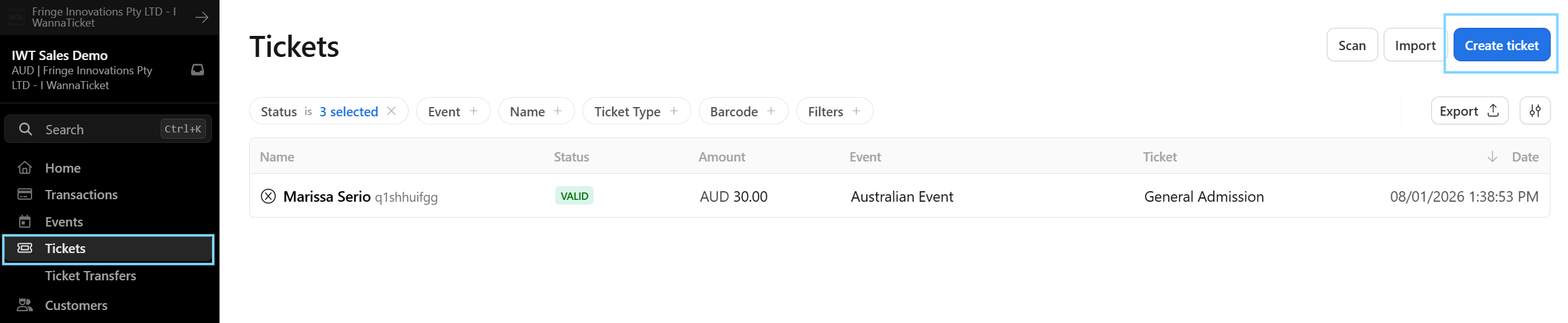Click the Customers people icon in sidebar
The height and width of the screenshot is (323, 1568).
(25, 305)
